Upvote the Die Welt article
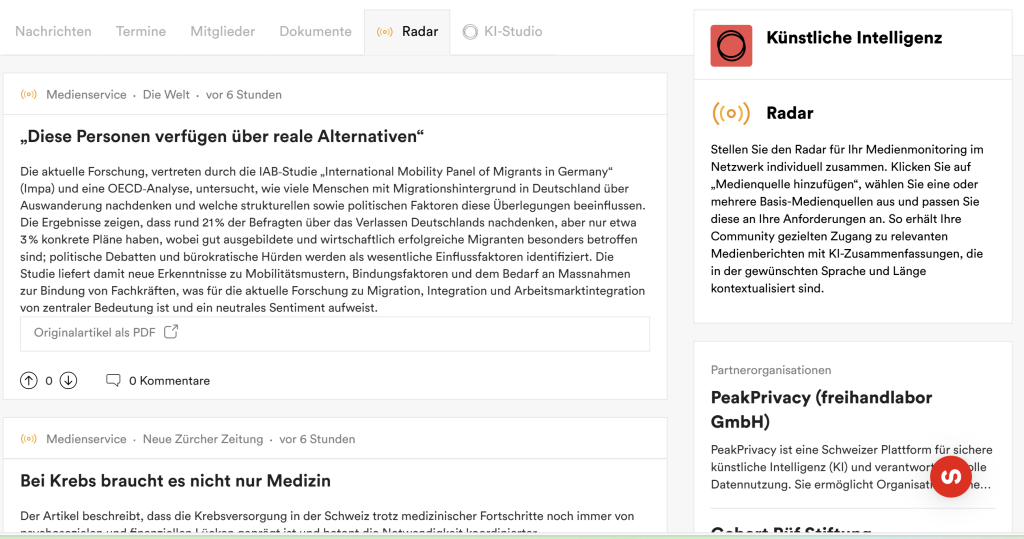 pos(29,380)
